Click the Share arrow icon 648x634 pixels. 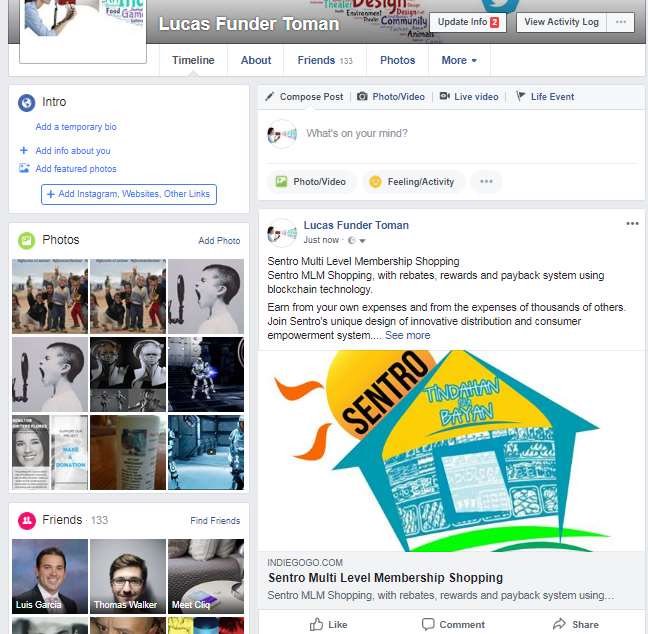click(559, 623)
